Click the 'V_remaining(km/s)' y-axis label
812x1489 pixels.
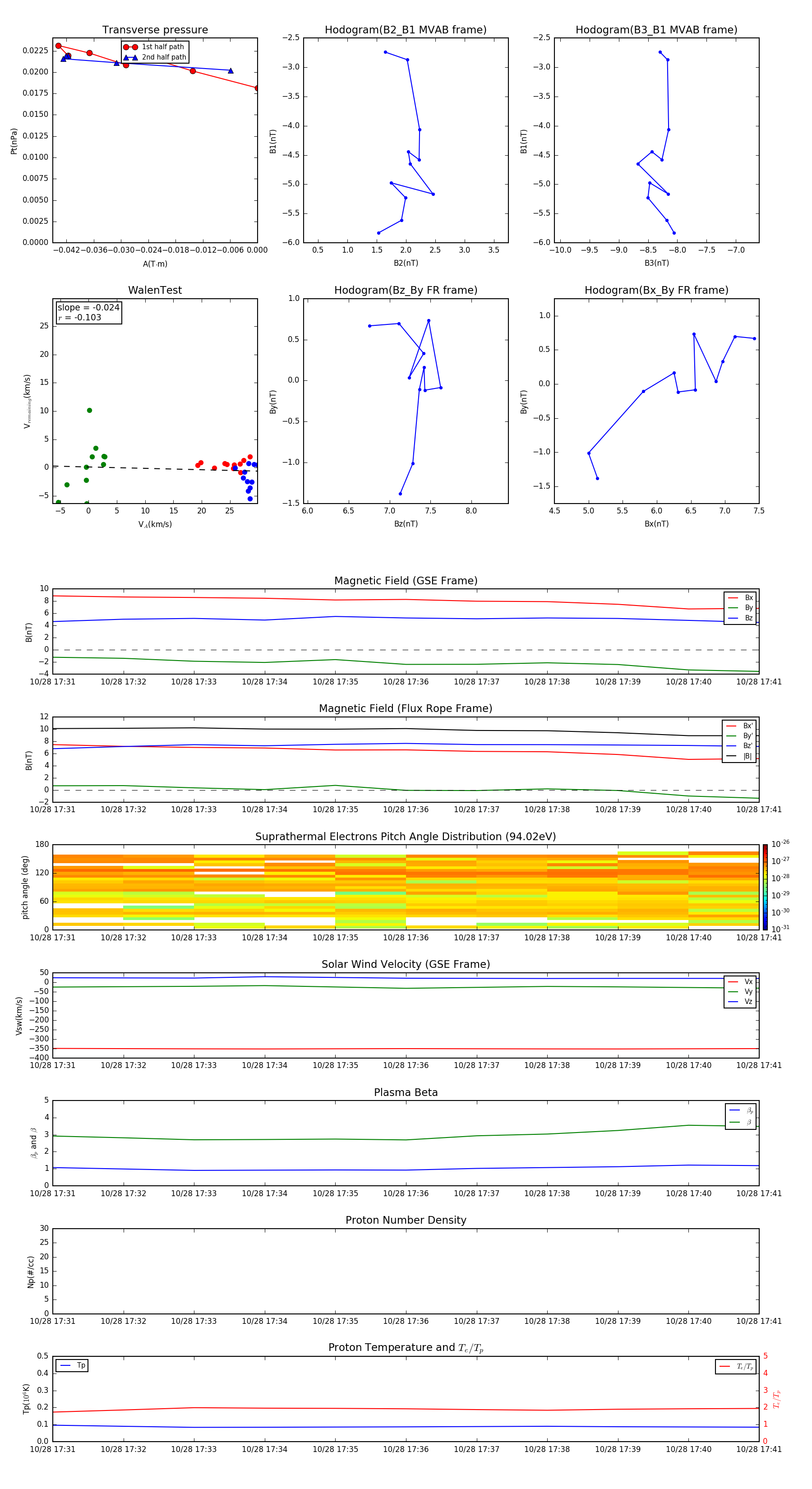click(x=27, y=401)
